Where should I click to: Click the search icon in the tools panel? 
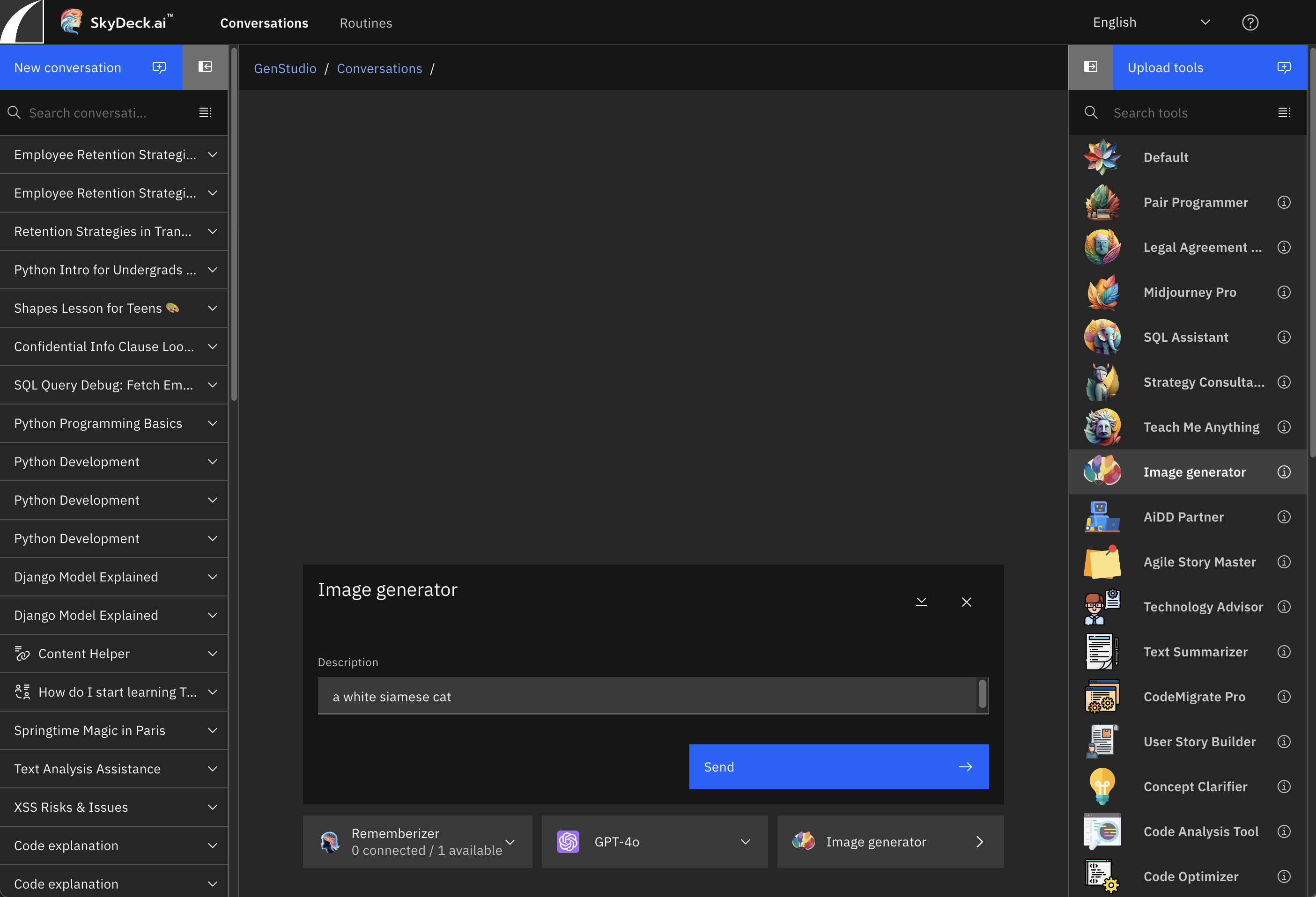tap(1091, 113)
